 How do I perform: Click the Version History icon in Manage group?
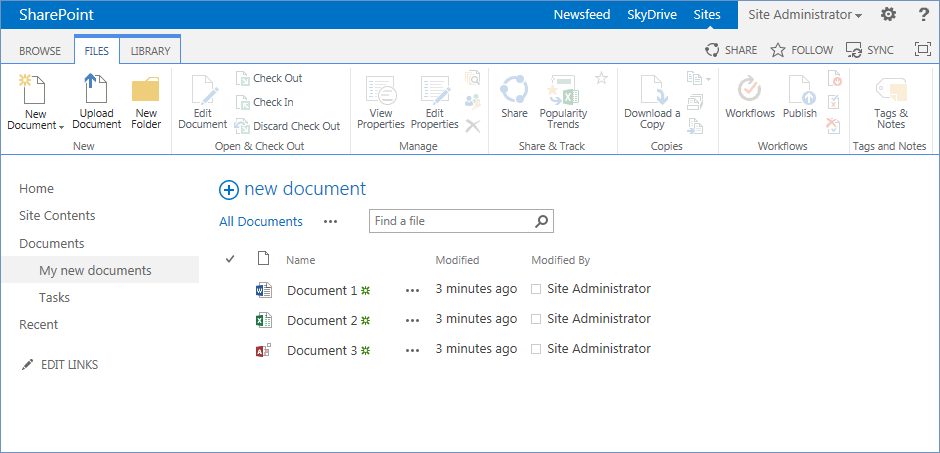pos(472,78)
